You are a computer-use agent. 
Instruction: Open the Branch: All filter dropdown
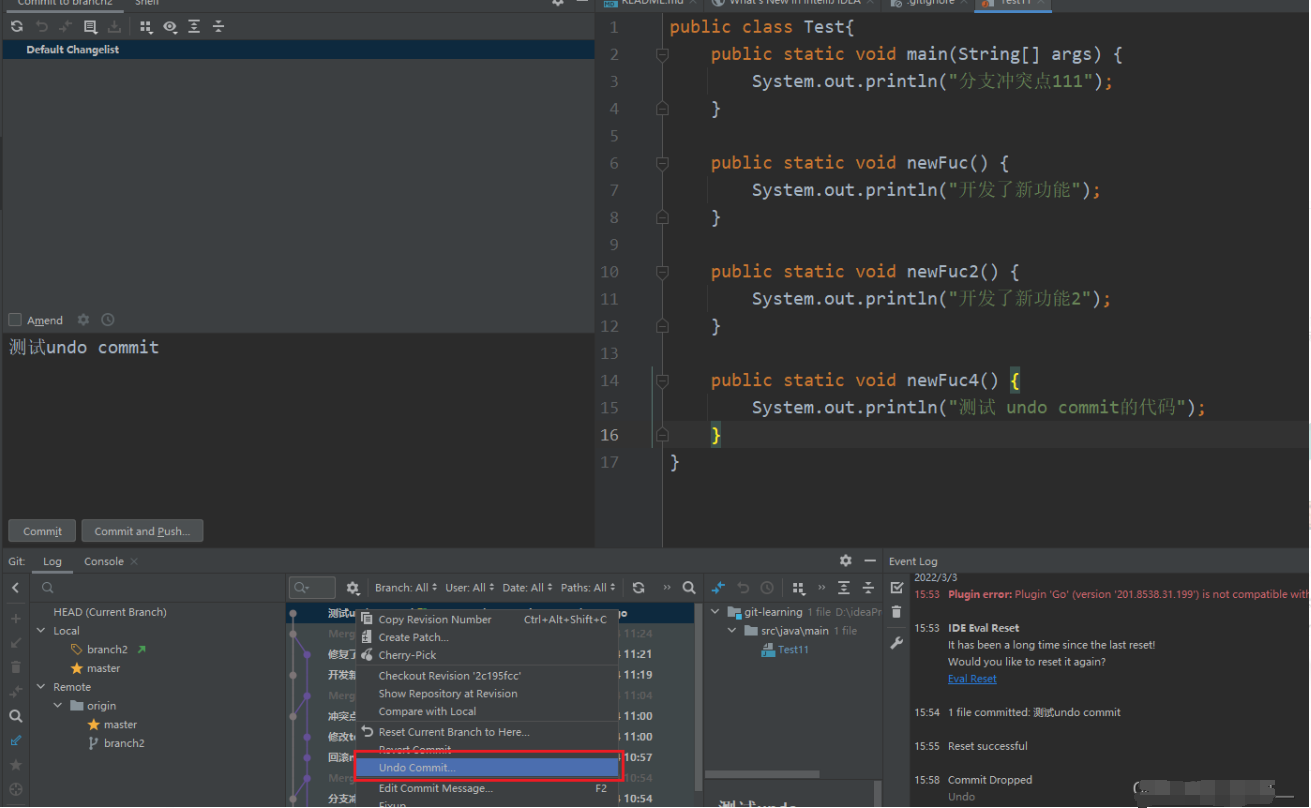(x=406, y=588)
